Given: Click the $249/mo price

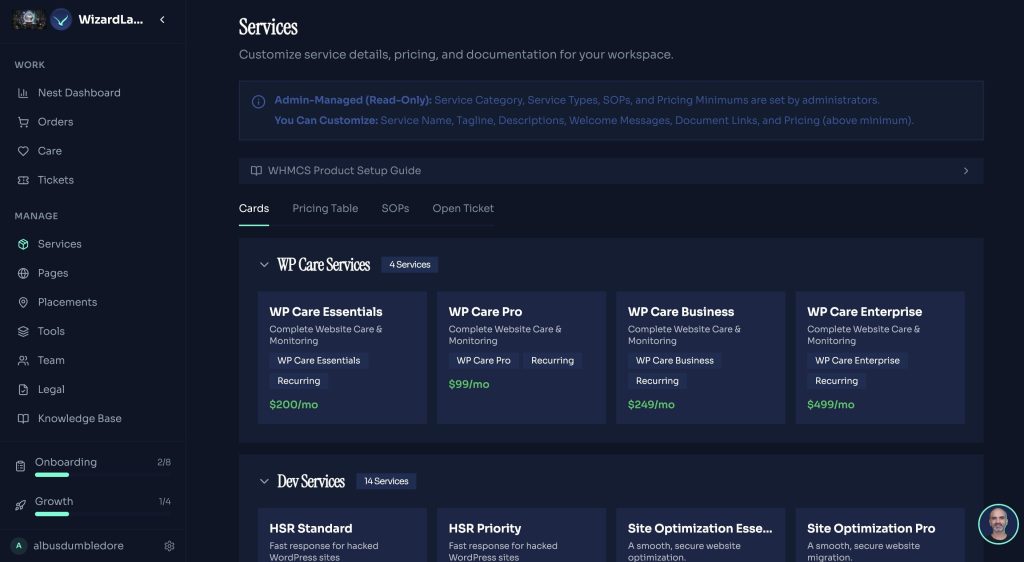Looking at the screenshot, I should pos(651,405).
